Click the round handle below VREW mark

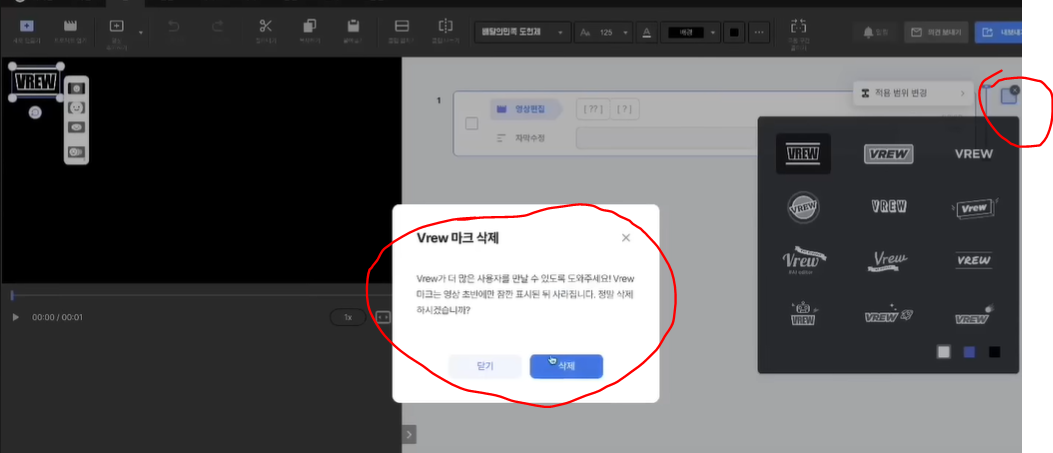pos(35,113)
